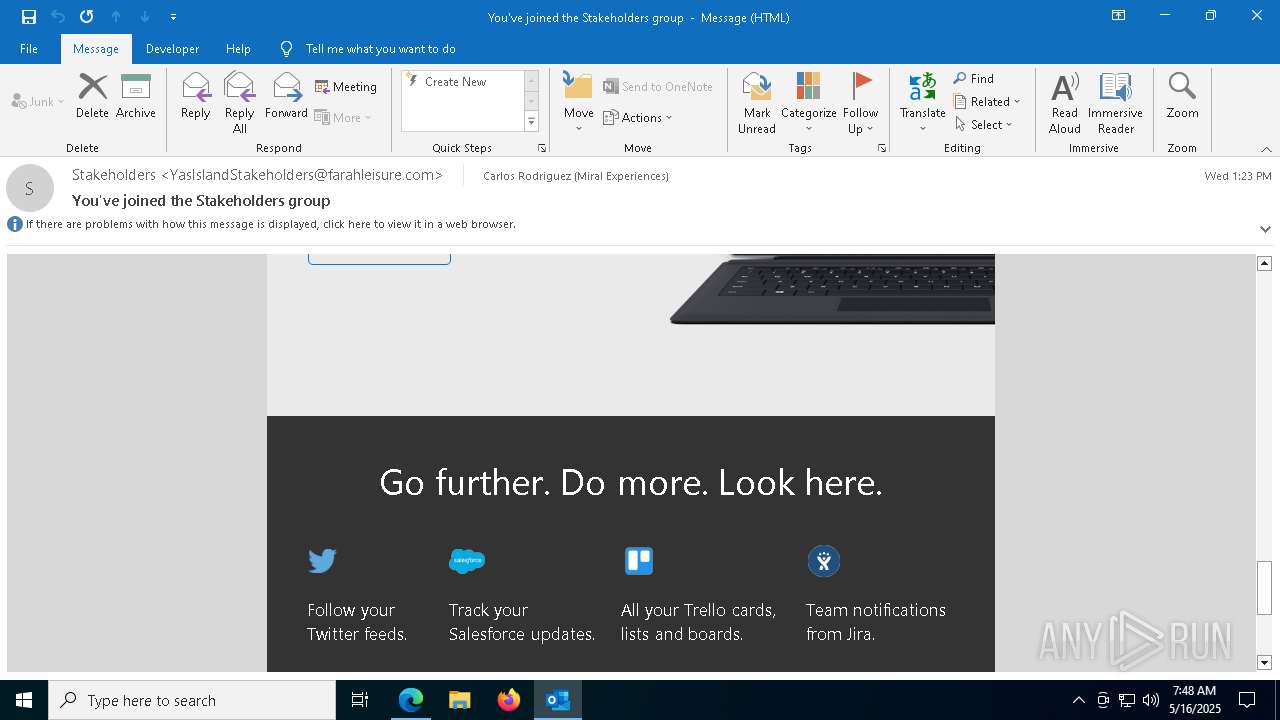Screen dimensions: 1280x720
Task: Click the Trello icon
Action: coord(639,561)
